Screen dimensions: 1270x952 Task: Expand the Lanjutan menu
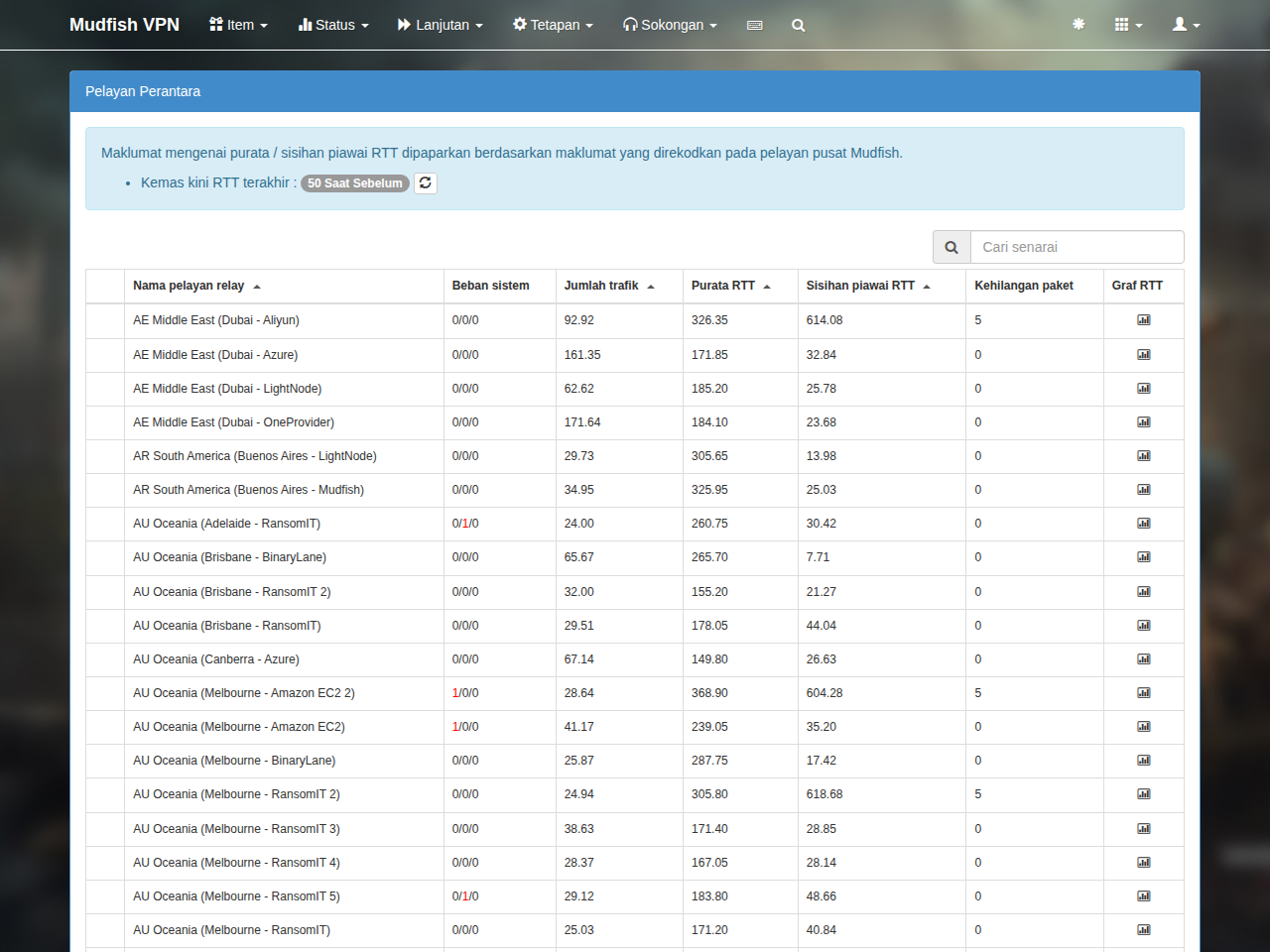440,25
